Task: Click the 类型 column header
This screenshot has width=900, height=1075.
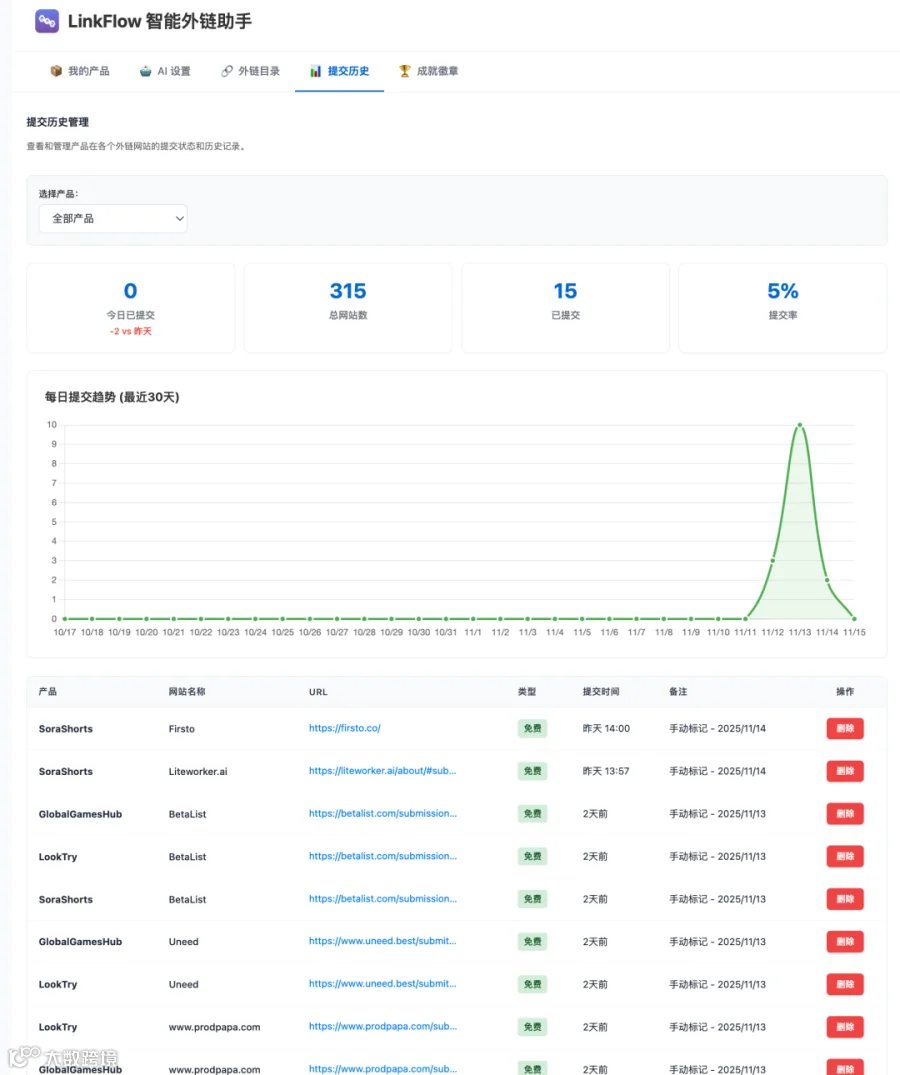Action: [527, 692]
